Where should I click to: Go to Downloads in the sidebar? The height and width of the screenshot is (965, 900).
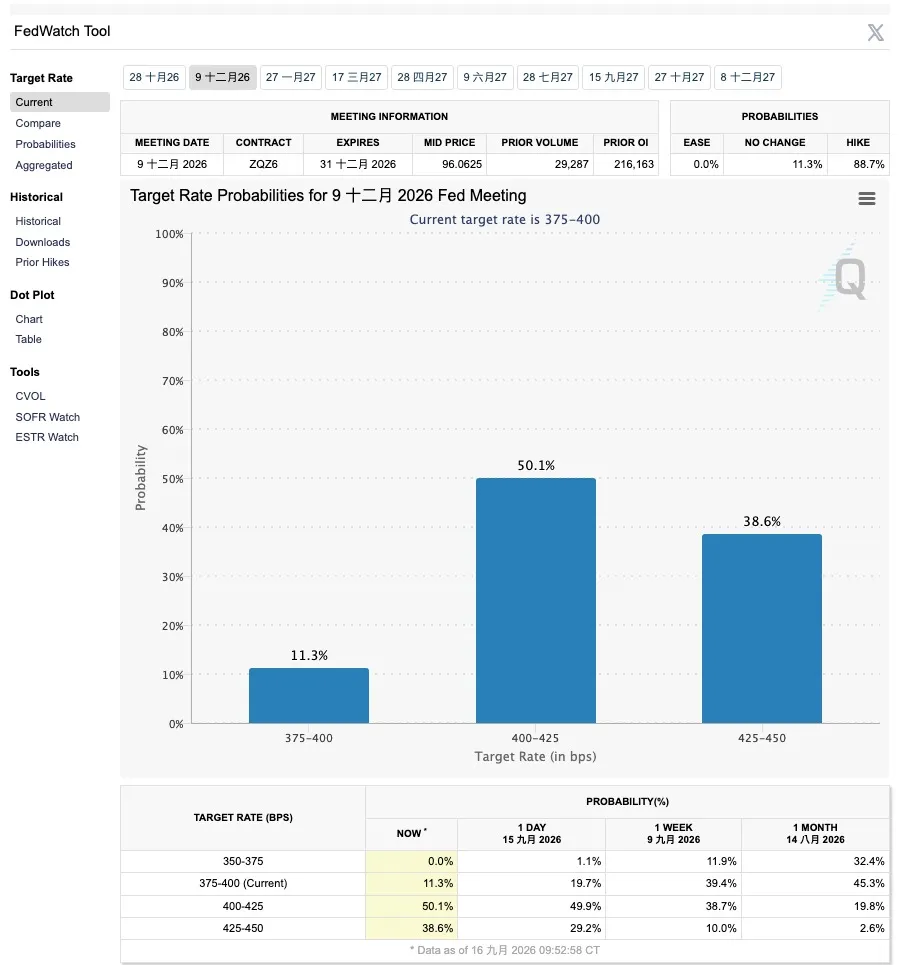pos(42,242)
